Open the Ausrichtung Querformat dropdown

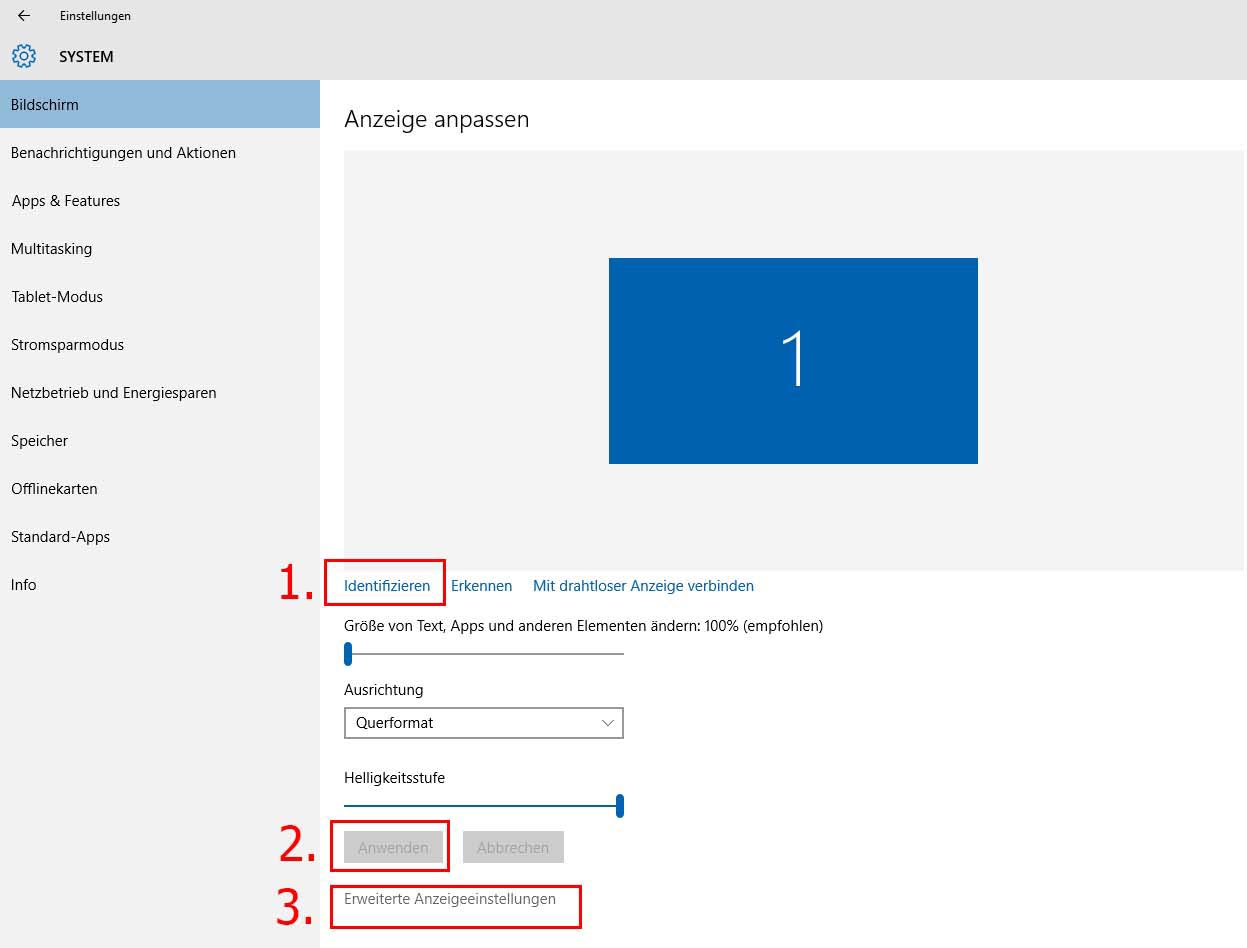[x=484, y=723]
